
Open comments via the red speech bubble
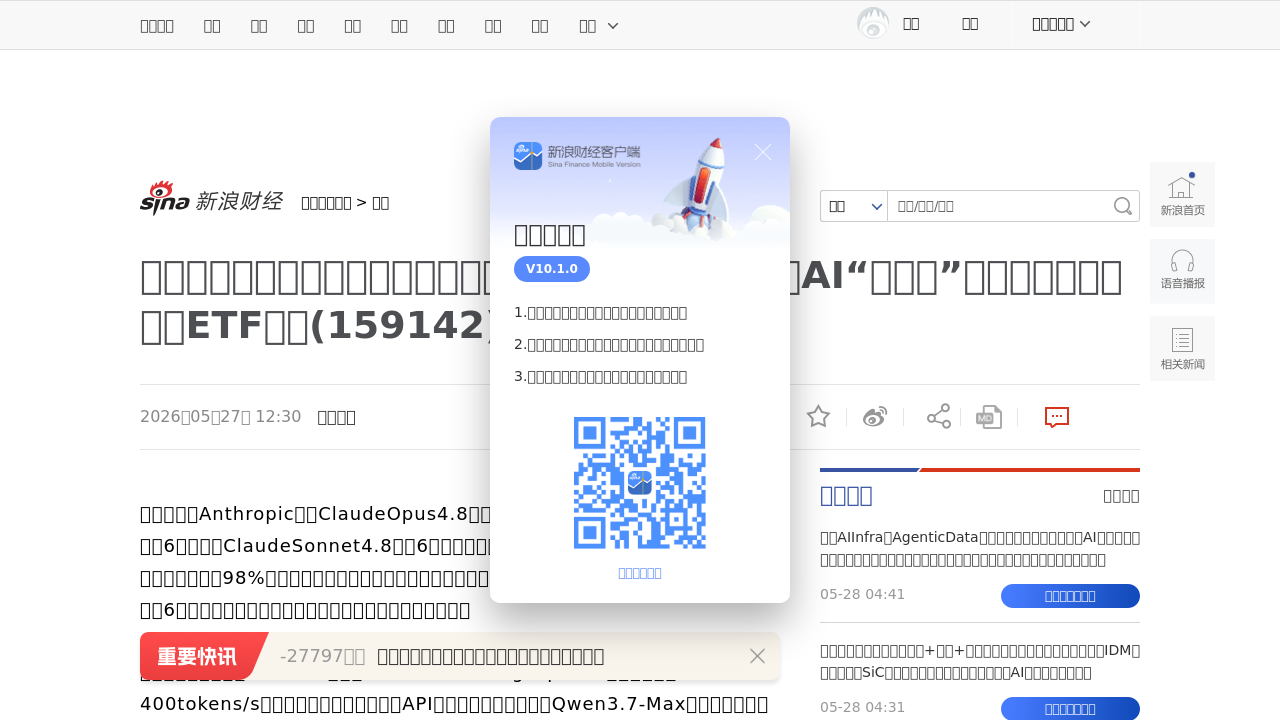coord(1057,417)
